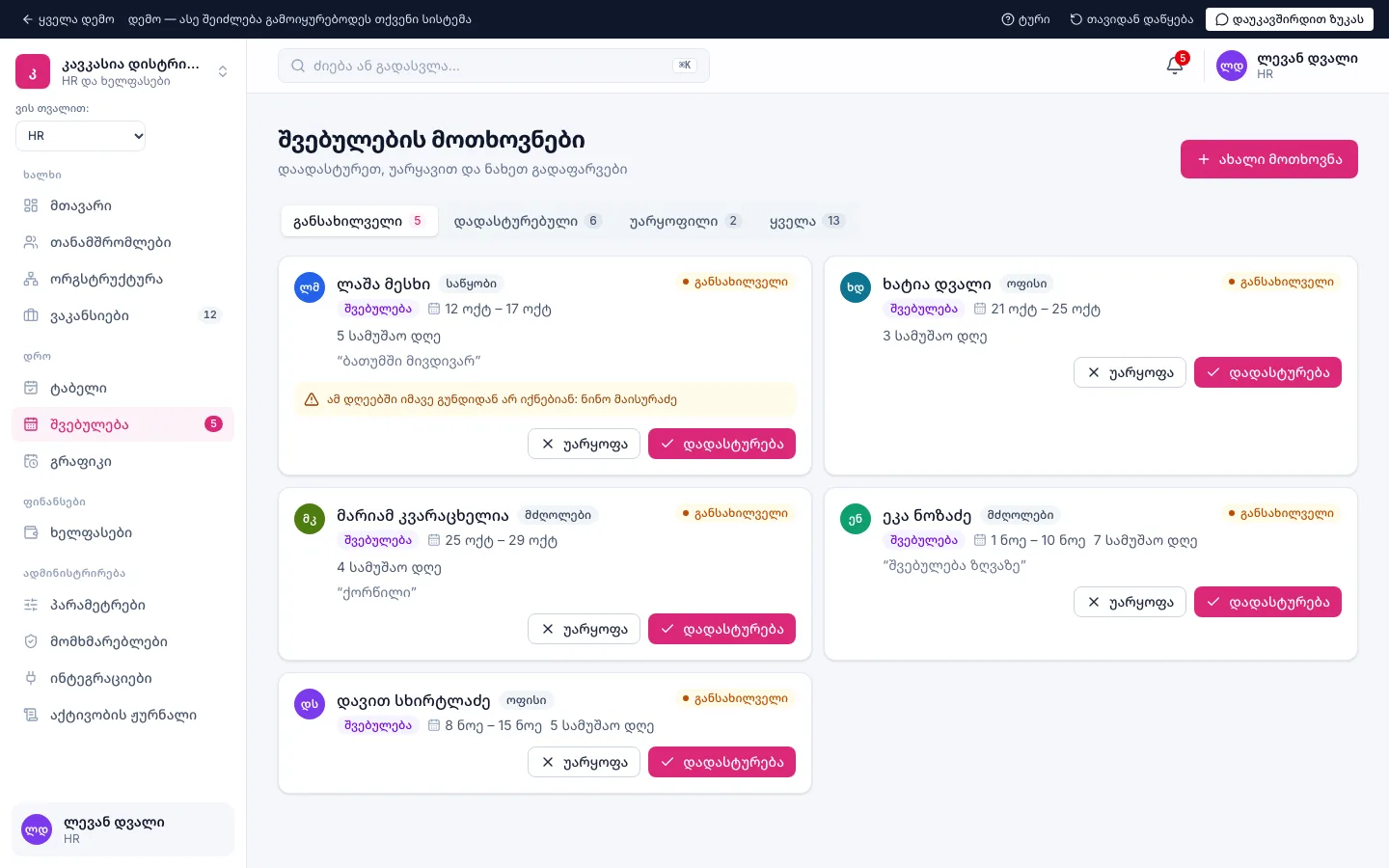Open მომხმარებლები users page
The height and width of the screenshot is (868, 1389).
click(123, 641)
